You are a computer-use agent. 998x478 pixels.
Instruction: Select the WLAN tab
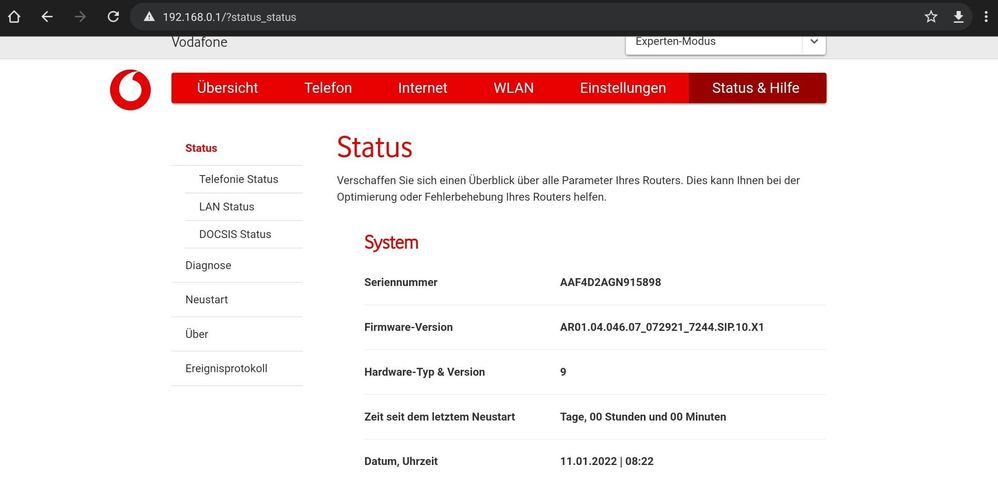(x=514, y=88)
